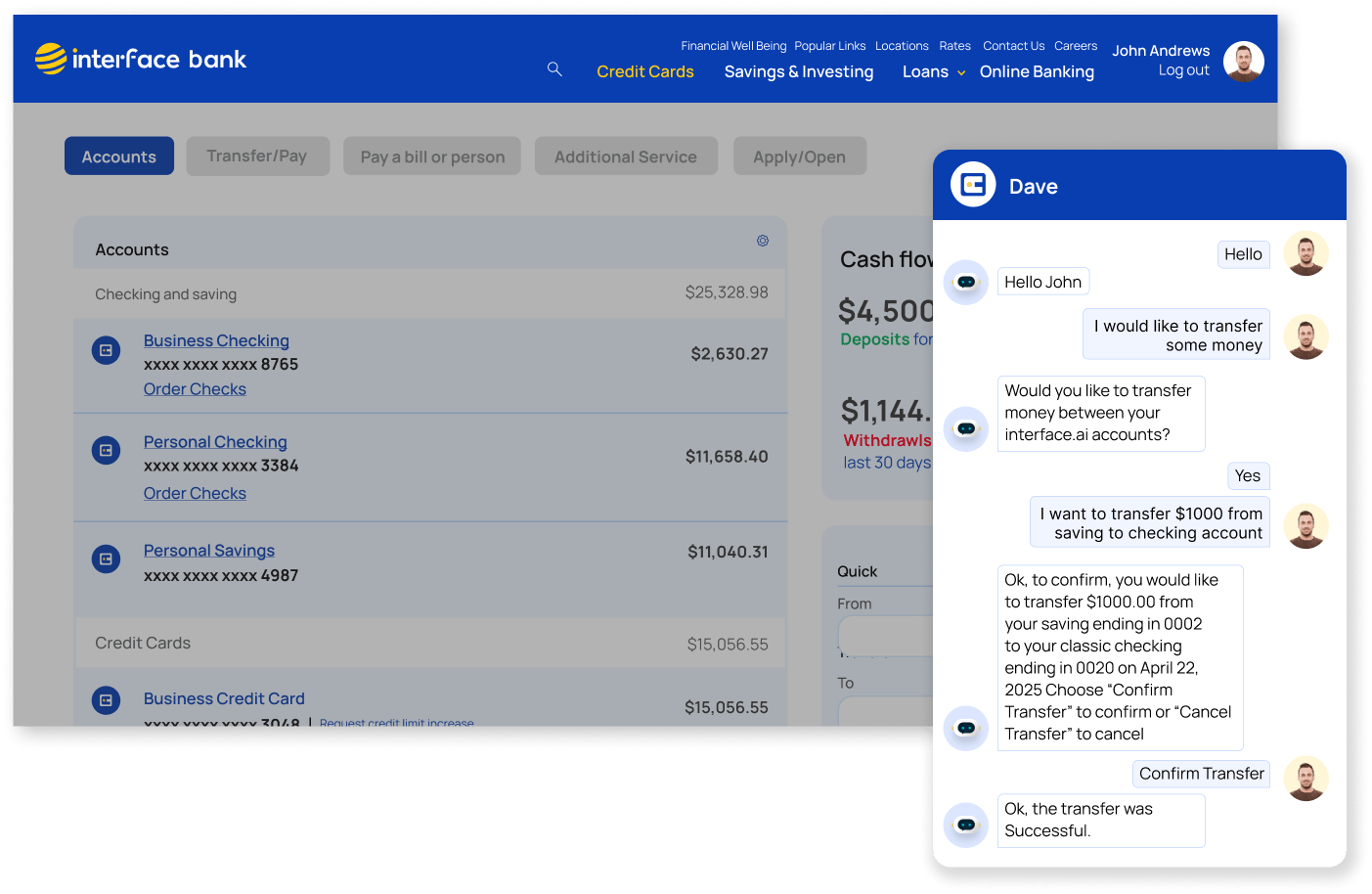This screenshot has height=894, width=1372.
Task: Click the Business Checking account icon
Action: 106,350
